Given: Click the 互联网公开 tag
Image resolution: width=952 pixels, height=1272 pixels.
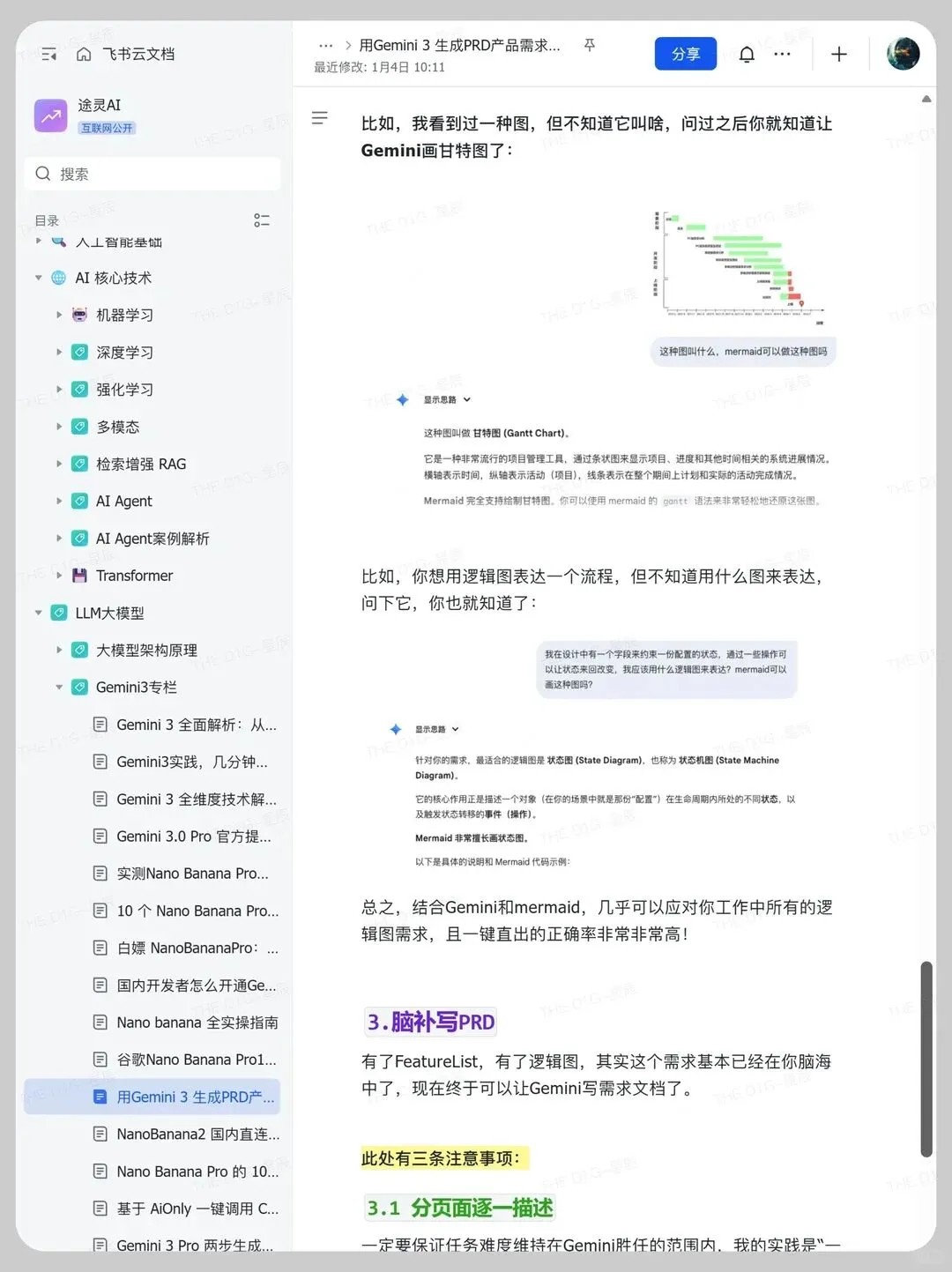Looking at the screenshot, I should [x=107, y=128].
